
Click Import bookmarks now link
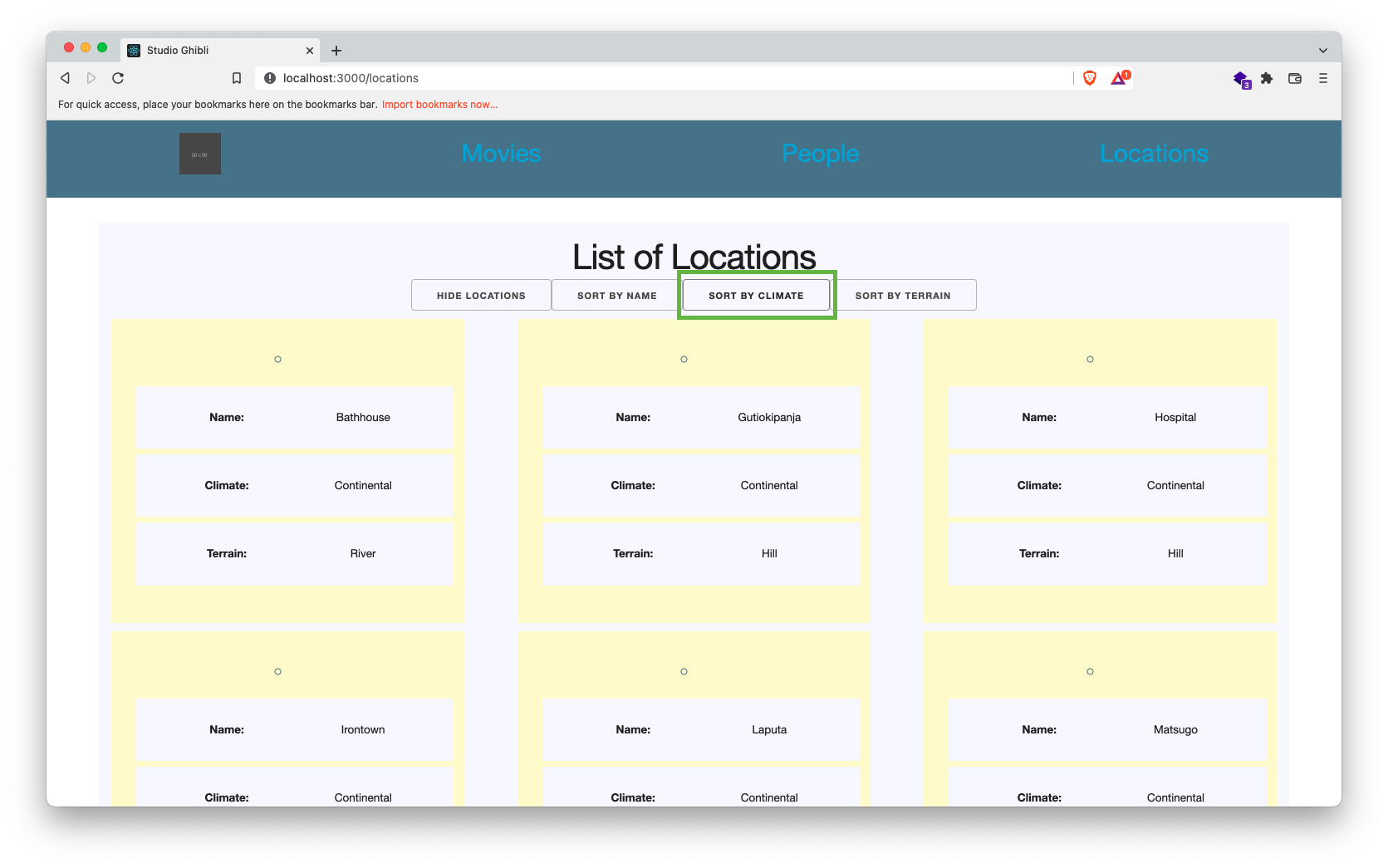tap(439, 105)
